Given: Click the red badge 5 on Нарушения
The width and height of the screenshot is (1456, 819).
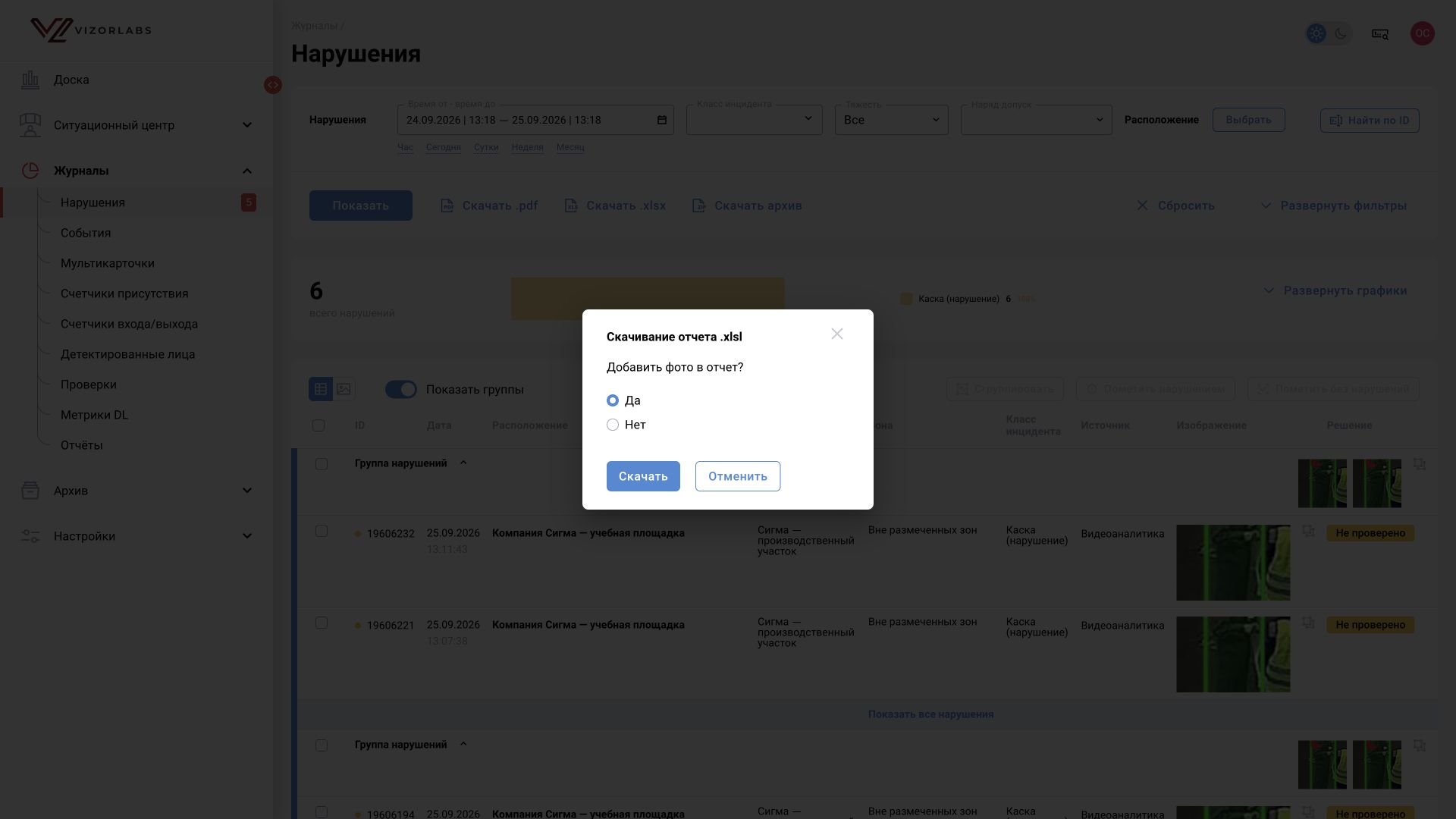Looking at the screenshot, I should (x=249, y=202).
